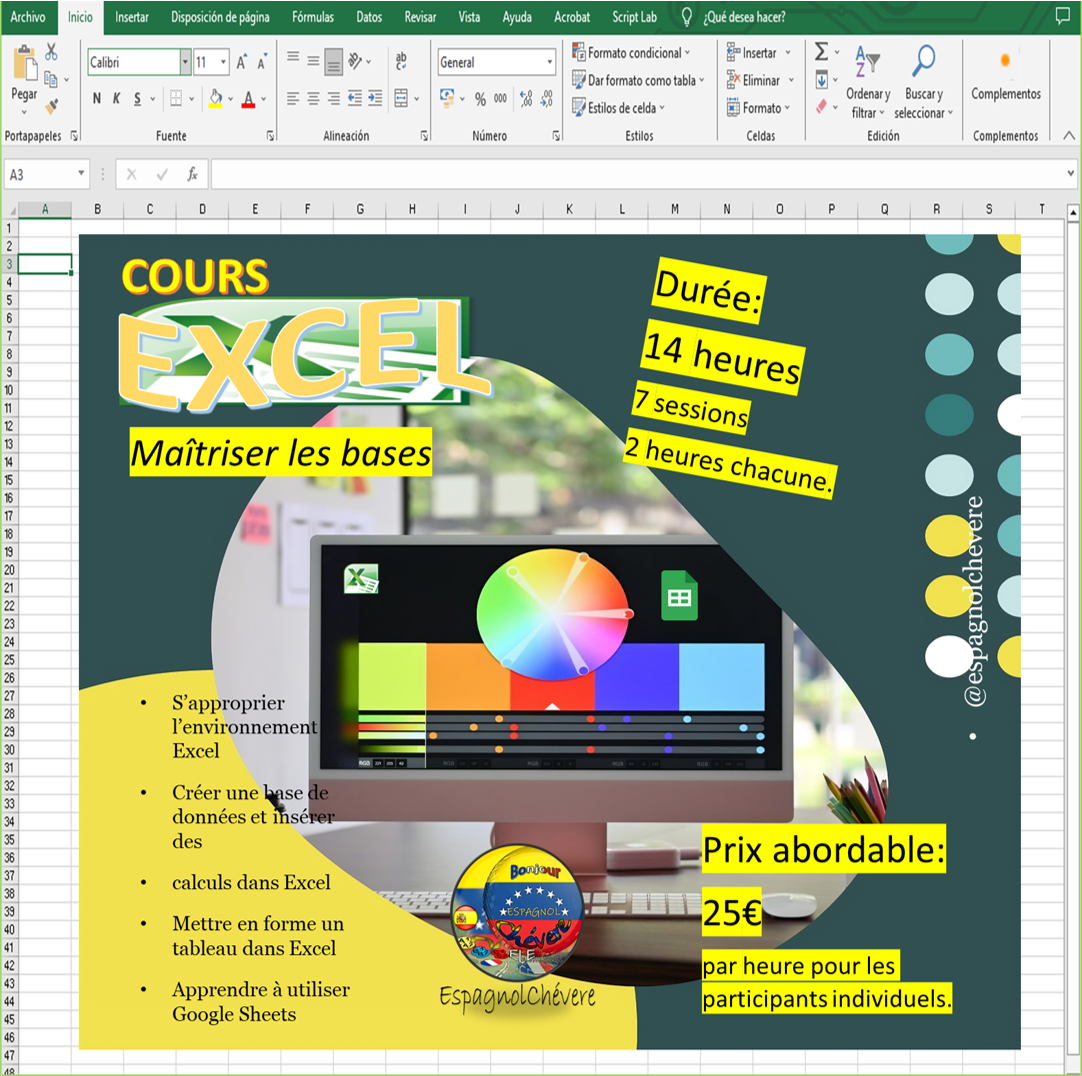Open the General number format dropdown
Screen dimensions: 1082x1076
point(550,62)
